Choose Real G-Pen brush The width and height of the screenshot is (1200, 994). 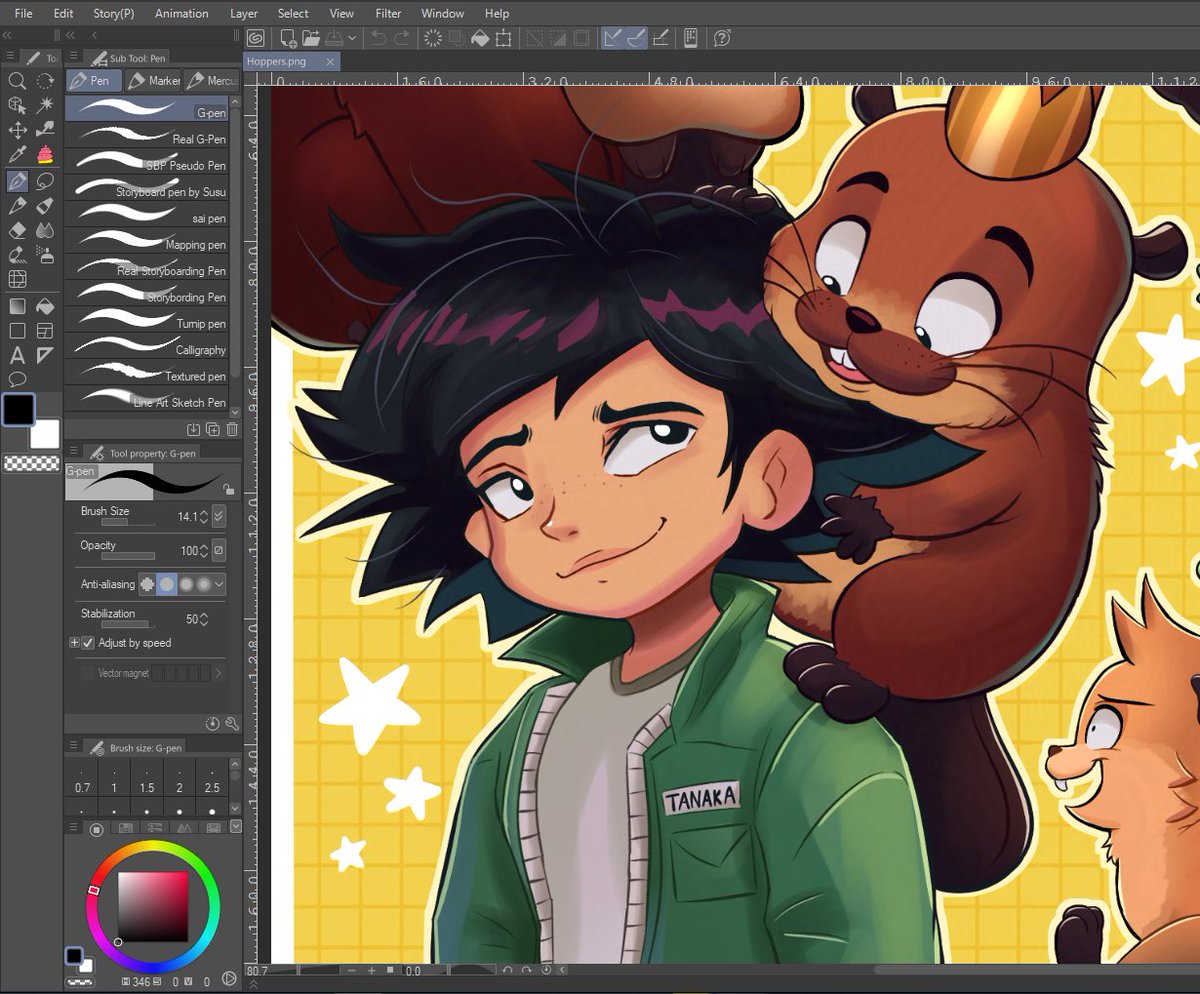(147, 134)
